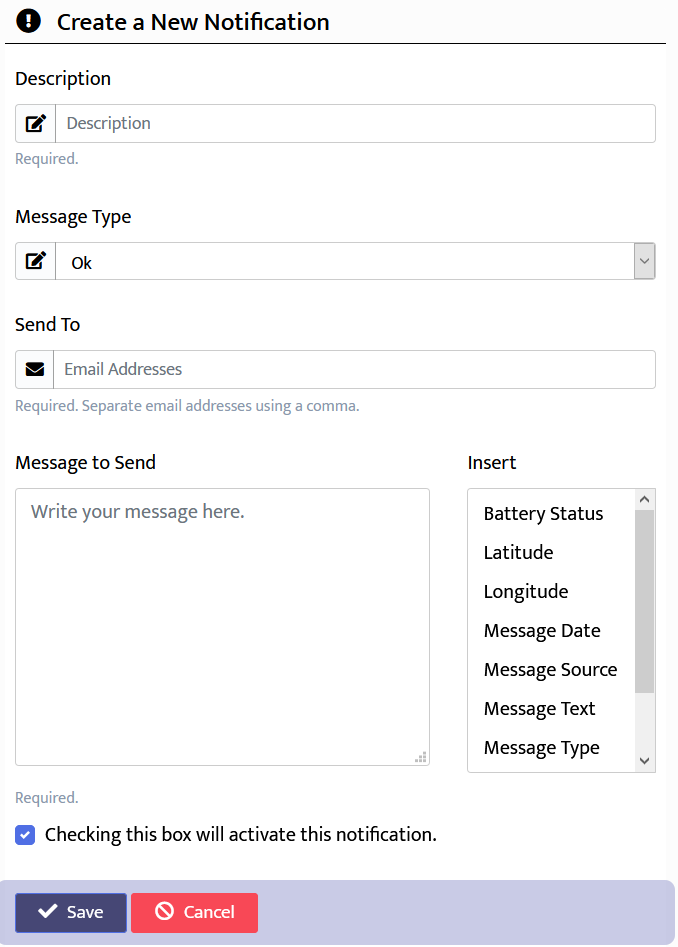The height and width of the screenshot is (947, 678).
Task: Click the edit icon beside Description field
Action: click(36, 124)
